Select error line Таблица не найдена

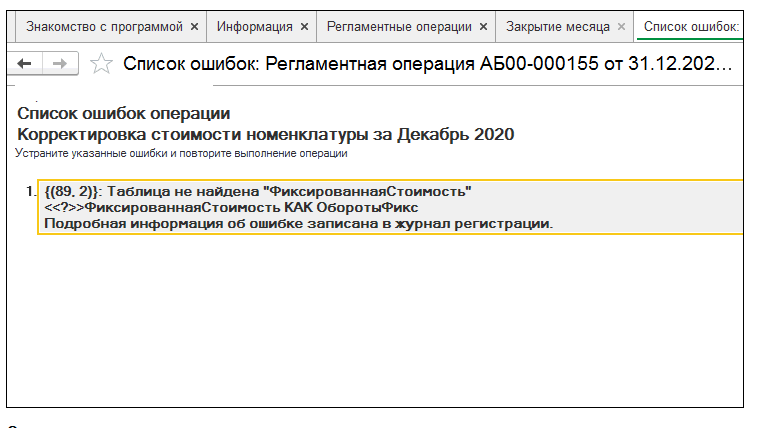[258, 191]
